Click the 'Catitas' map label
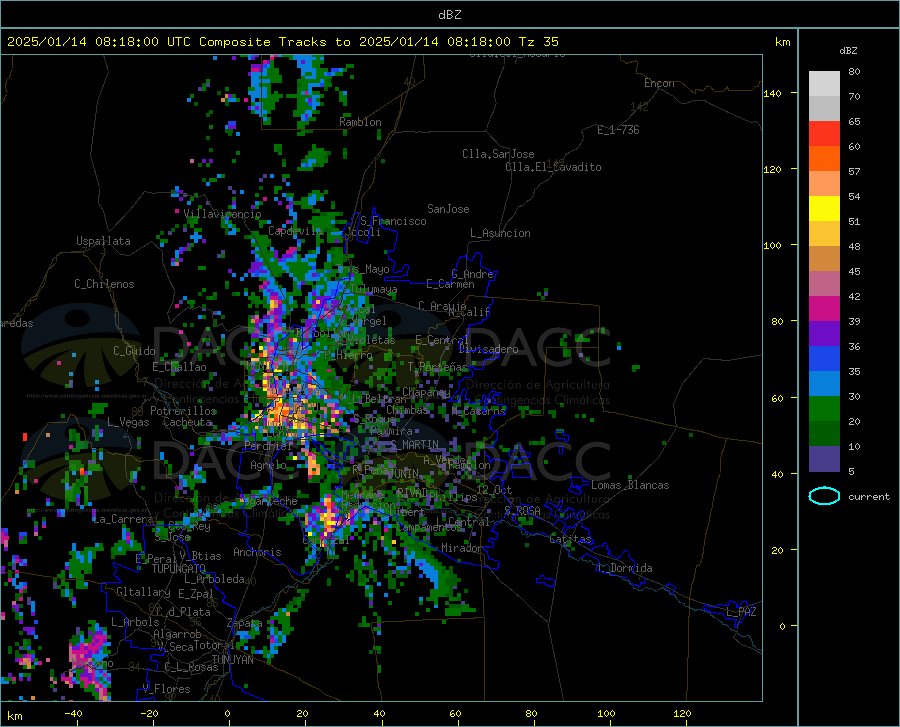The height and width of the screenshot is (727, 900). click(571, 539)
